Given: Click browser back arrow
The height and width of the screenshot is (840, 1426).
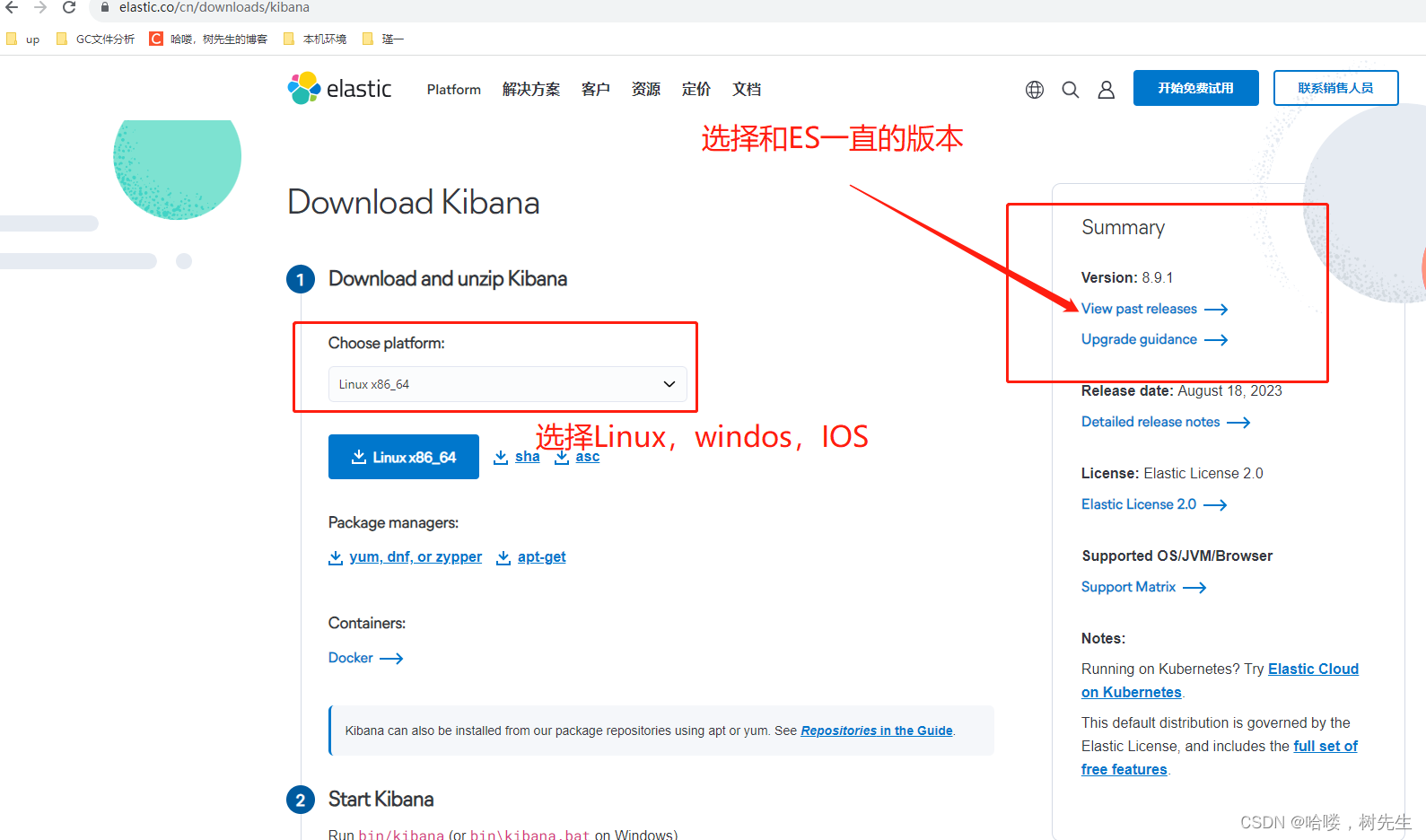Looking at the screenshot, I should [12, 7].
